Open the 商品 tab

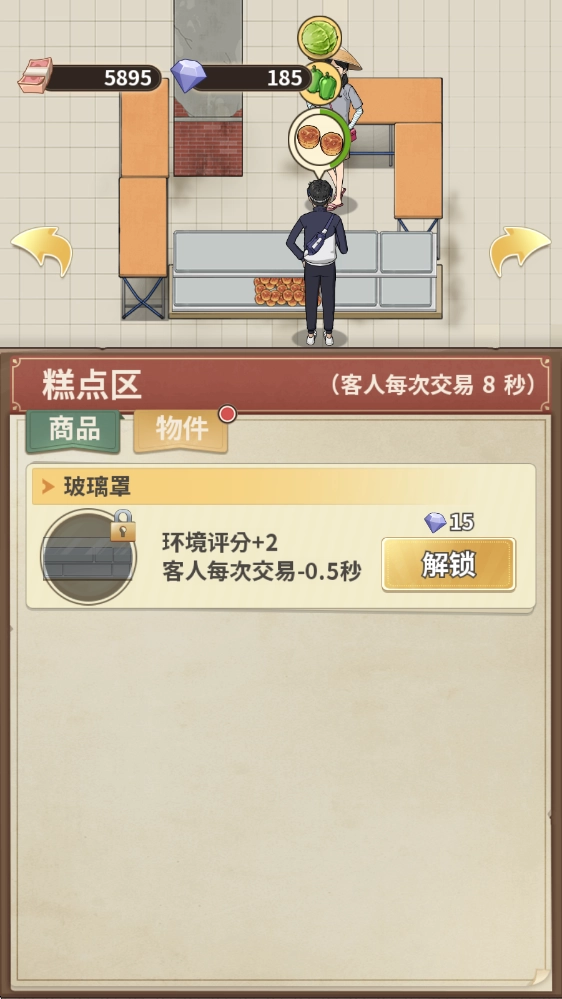click(74, 431)
